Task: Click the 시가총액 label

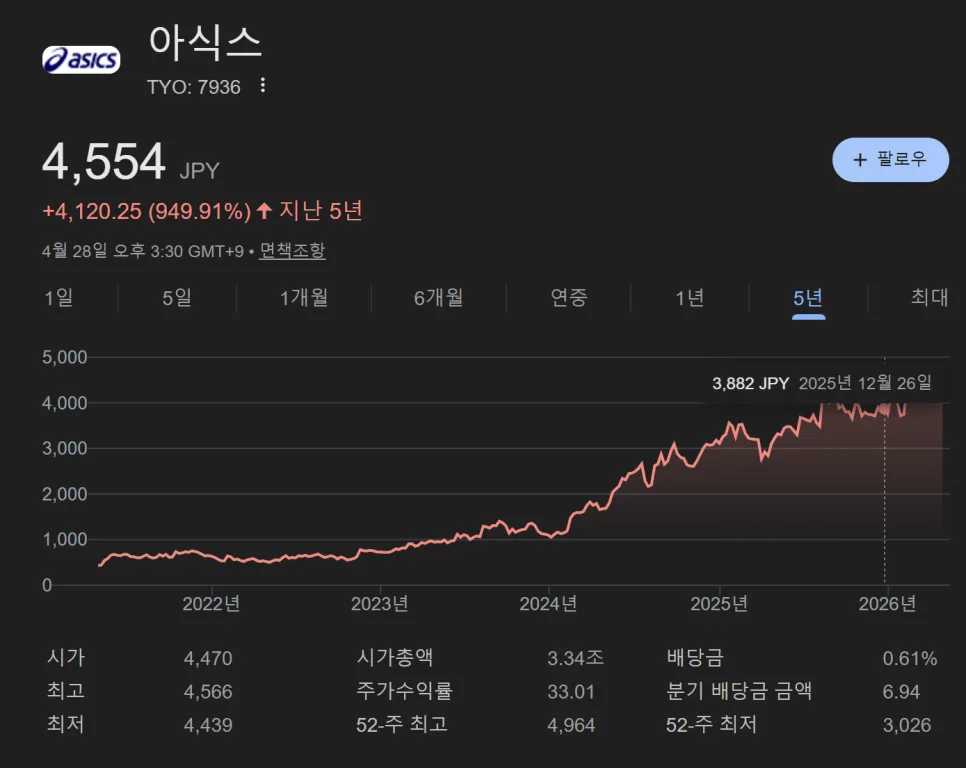Action: pyautogui.click(x=395, y=657)
